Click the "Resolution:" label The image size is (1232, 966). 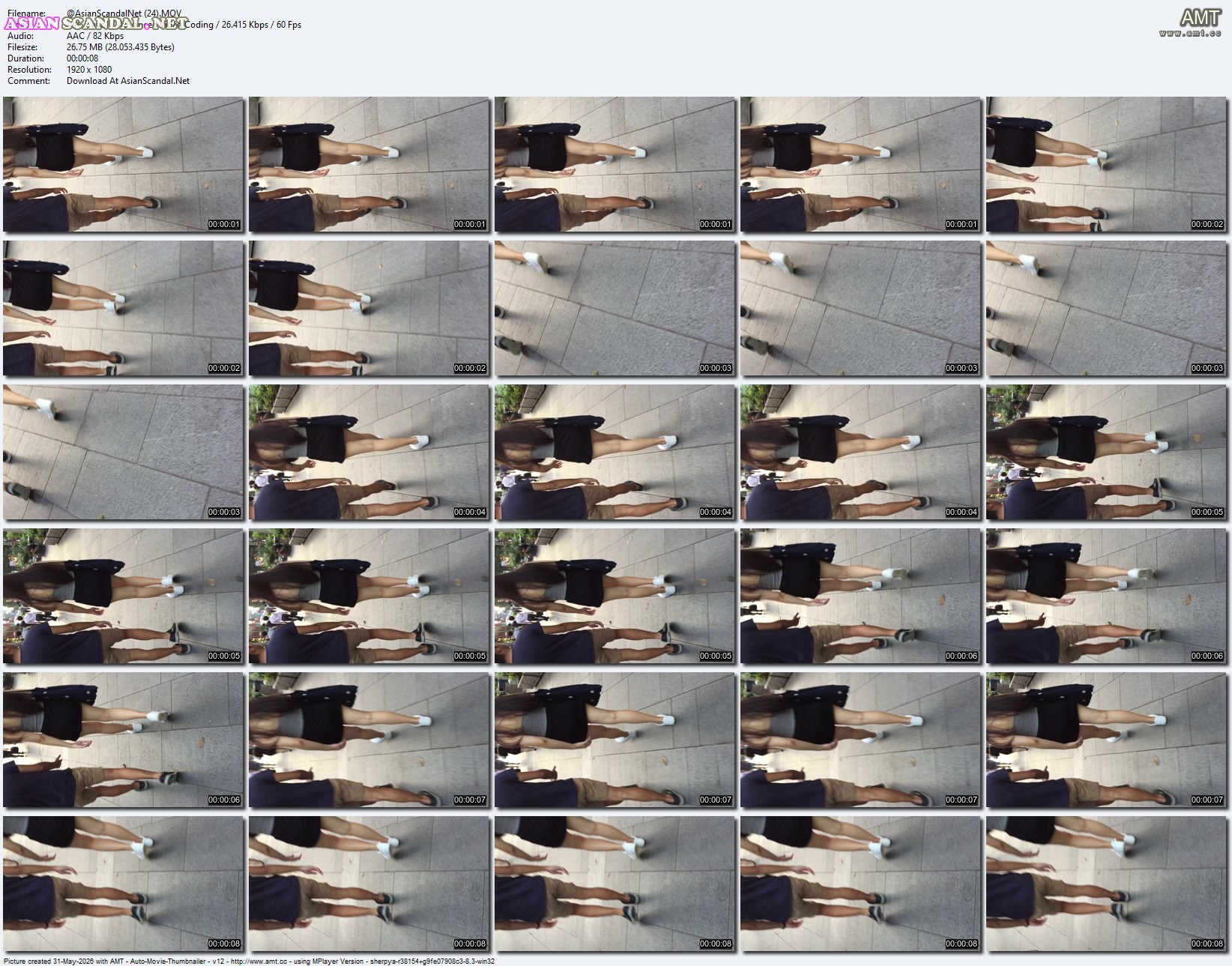pos(29,70)
